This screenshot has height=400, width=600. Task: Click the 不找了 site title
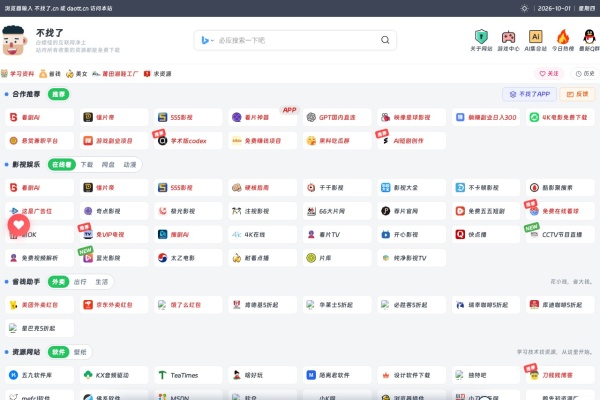coord(50,33)
